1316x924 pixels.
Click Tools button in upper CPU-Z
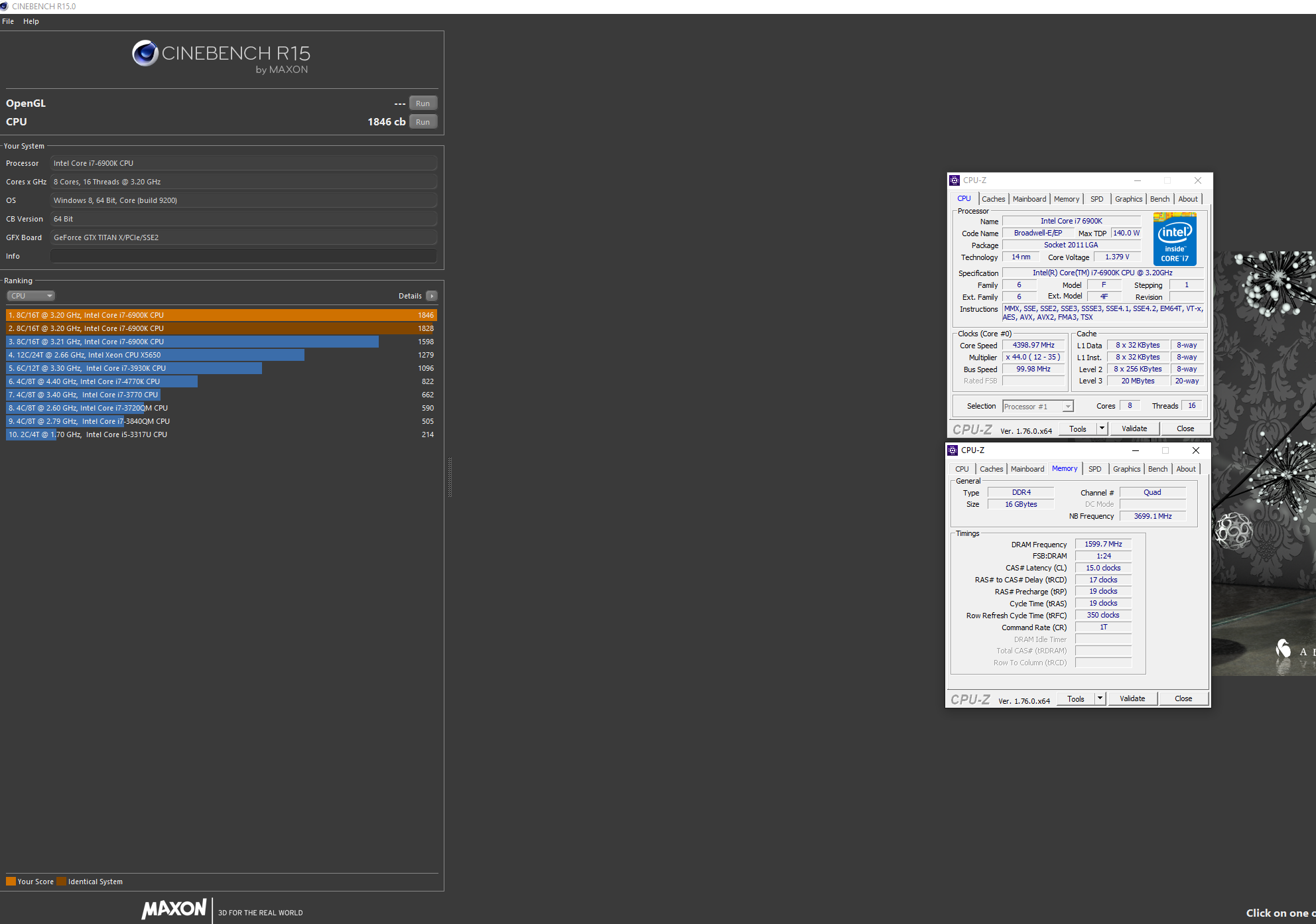pyautogui.click(x=1078, y=429)
